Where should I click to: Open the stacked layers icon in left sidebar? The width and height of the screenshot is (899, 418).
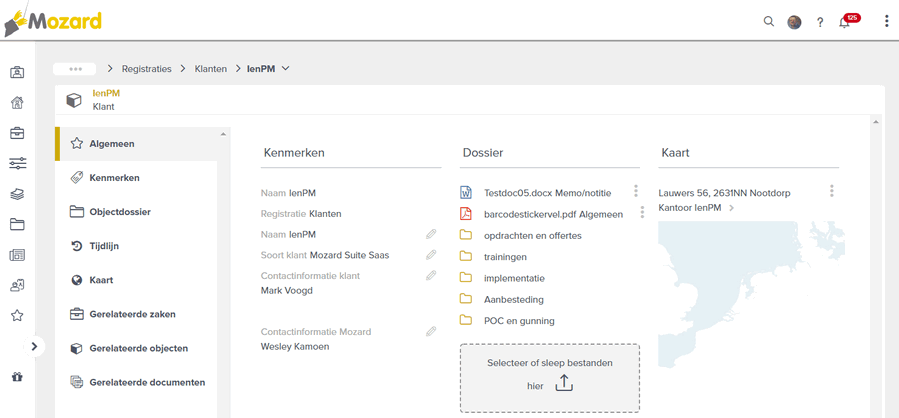point(17,194)
